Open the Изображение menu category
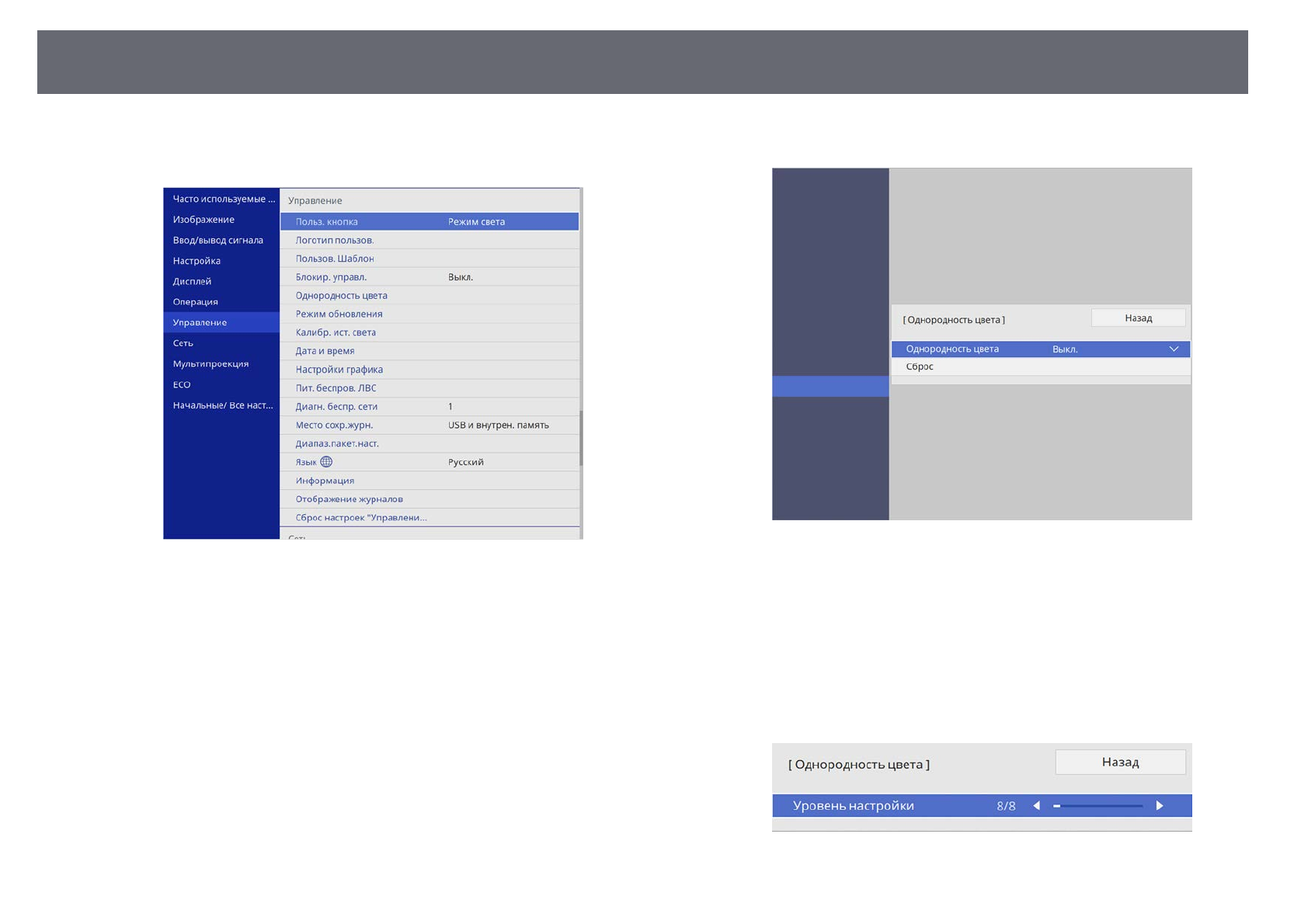The height and width of the screenshot is (924, 1308). click(204, 220)
